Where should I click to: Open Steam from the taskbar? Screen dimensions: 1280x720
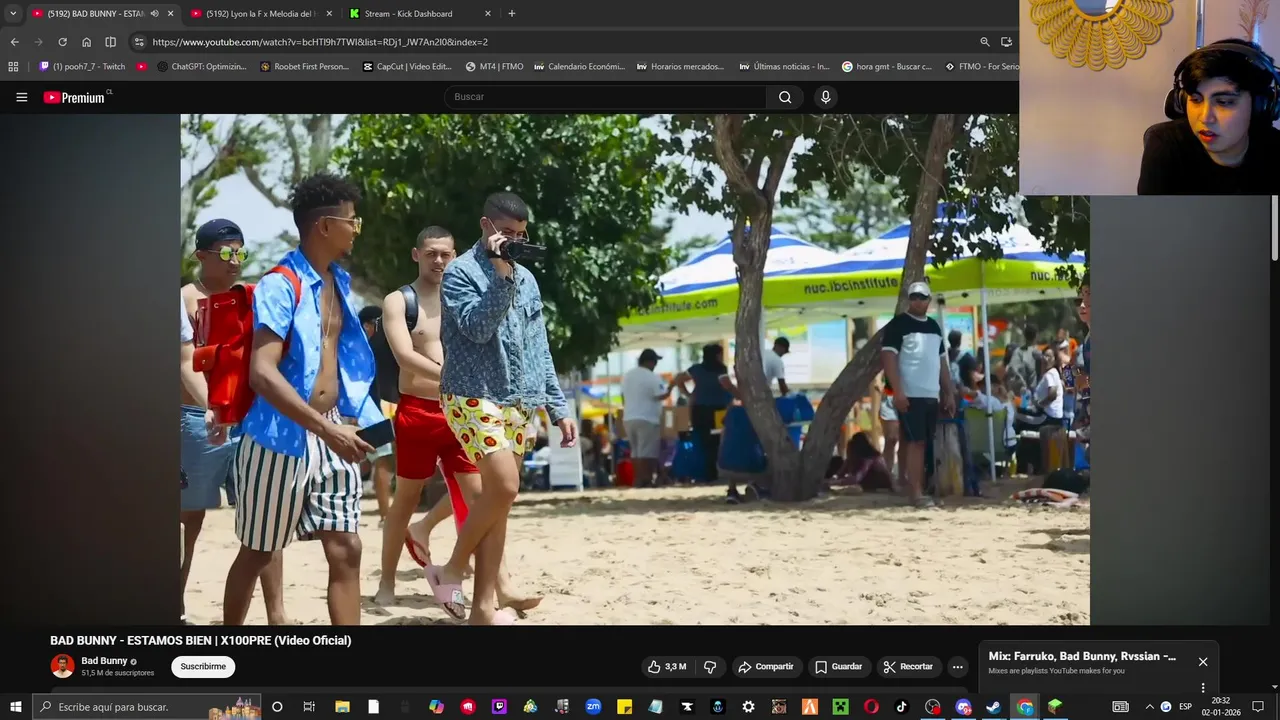click(x=993, y=707)
